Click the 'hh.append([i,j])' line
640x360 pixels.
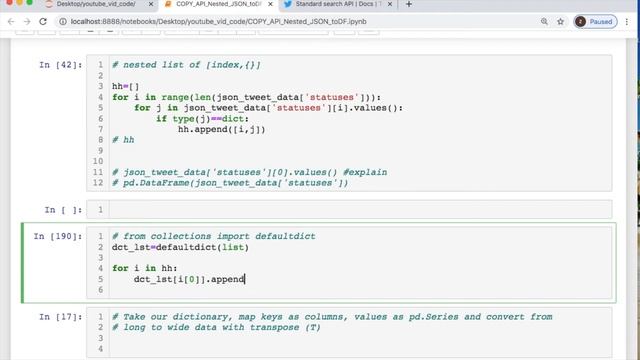tap(222, 129)
